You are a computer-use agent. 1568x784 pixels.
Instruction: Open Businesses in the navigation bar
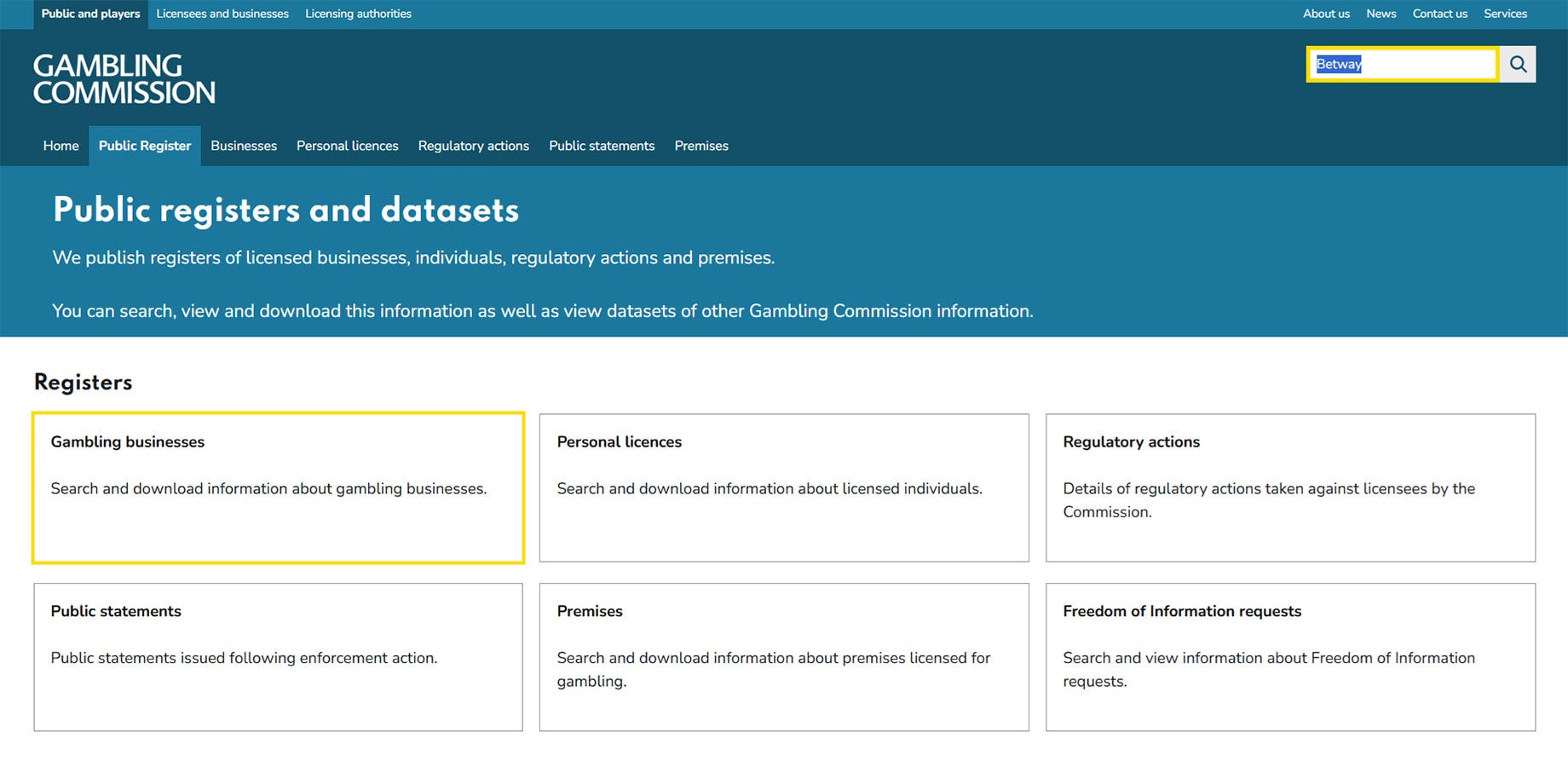(244, 146)
